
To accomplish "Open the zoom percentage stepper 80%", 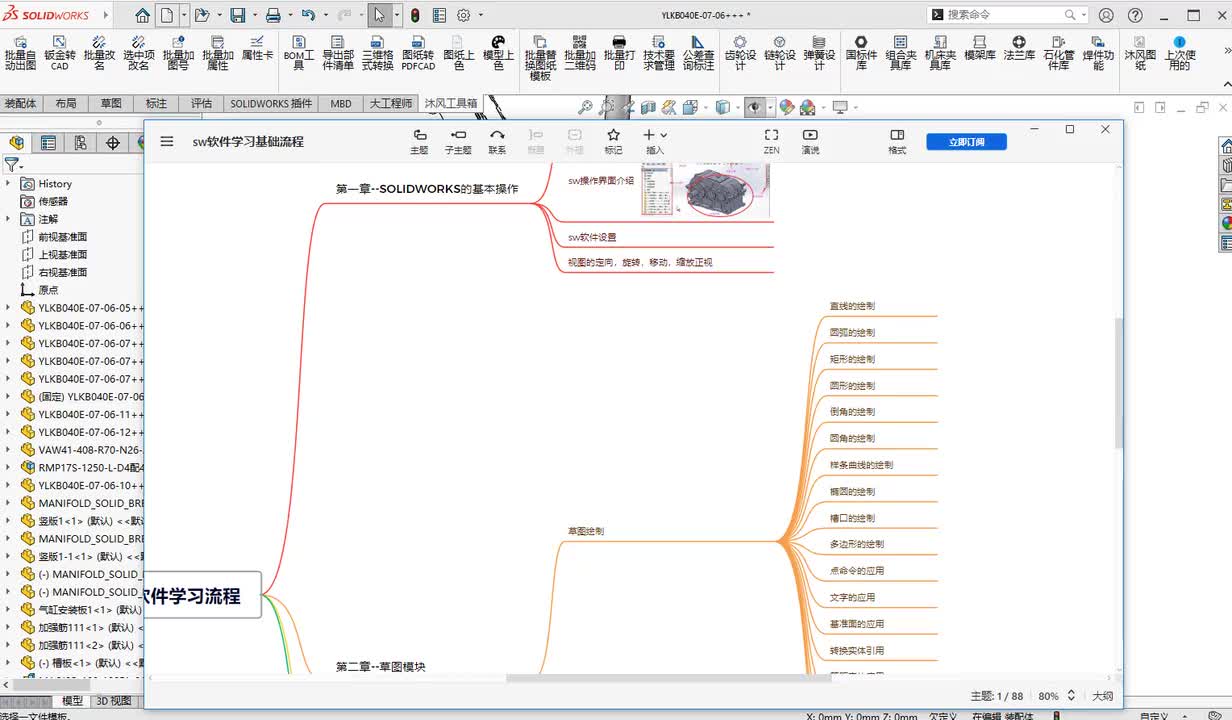I will 1071,695.
